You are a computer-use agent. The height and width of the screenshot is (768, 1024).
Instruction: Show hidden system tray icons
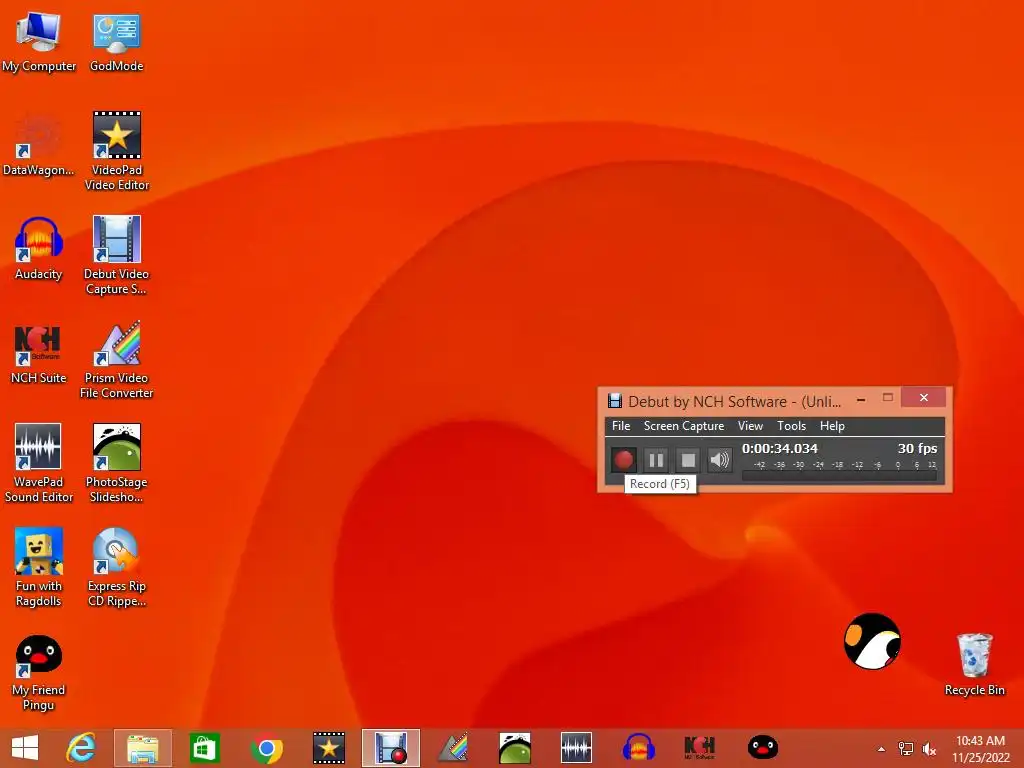(881, 749)
